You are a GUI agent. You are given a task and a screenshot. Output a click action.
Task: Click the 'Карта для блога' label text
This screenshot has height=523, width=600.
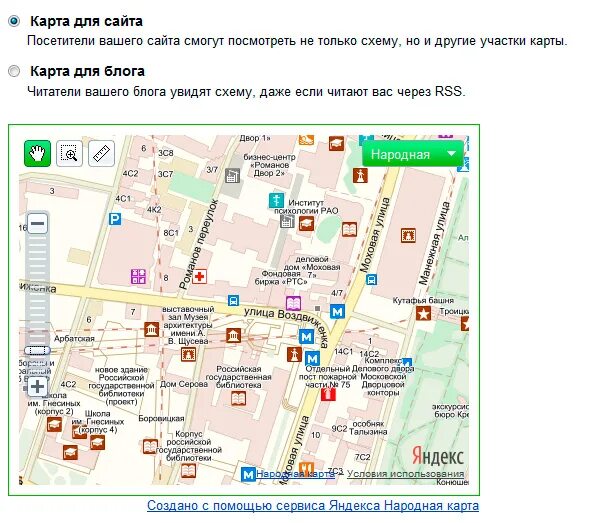[88, 72]
